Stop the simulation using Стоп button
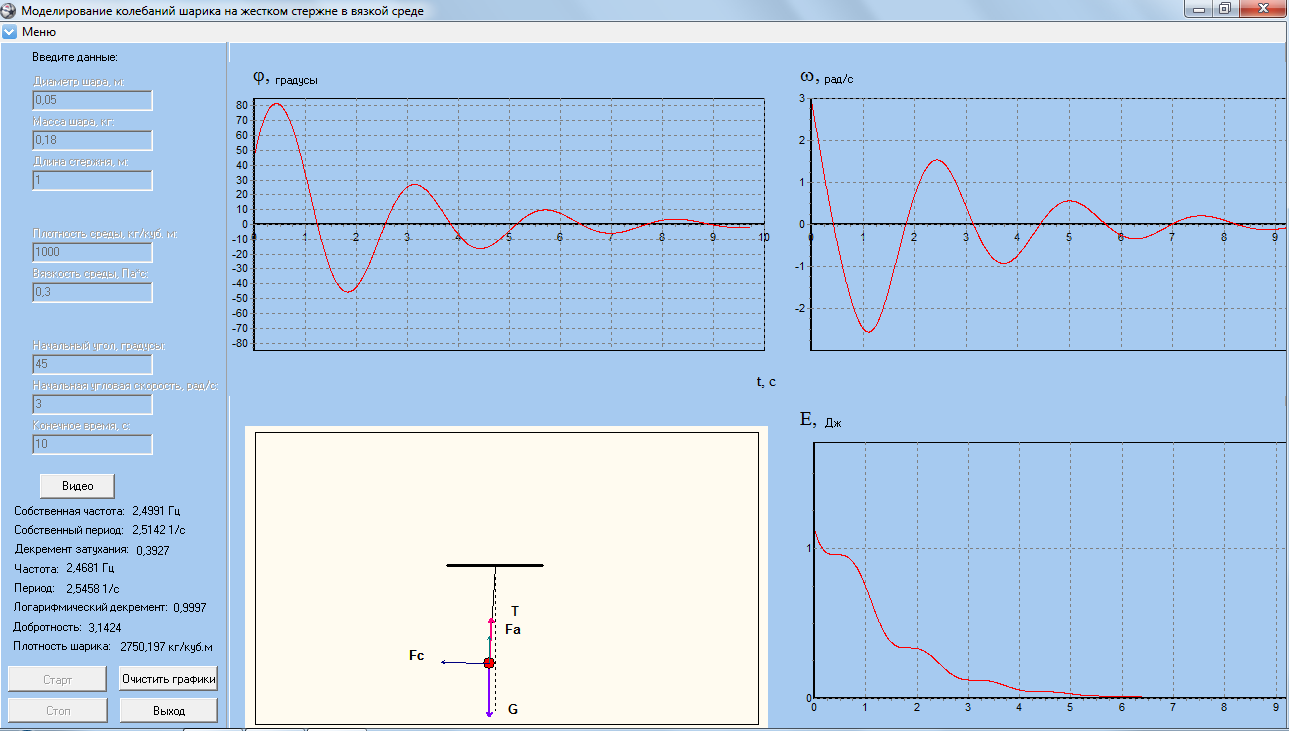Image resolution: width=1289 pixels, height=731 pixels. [x=57, y=711]
